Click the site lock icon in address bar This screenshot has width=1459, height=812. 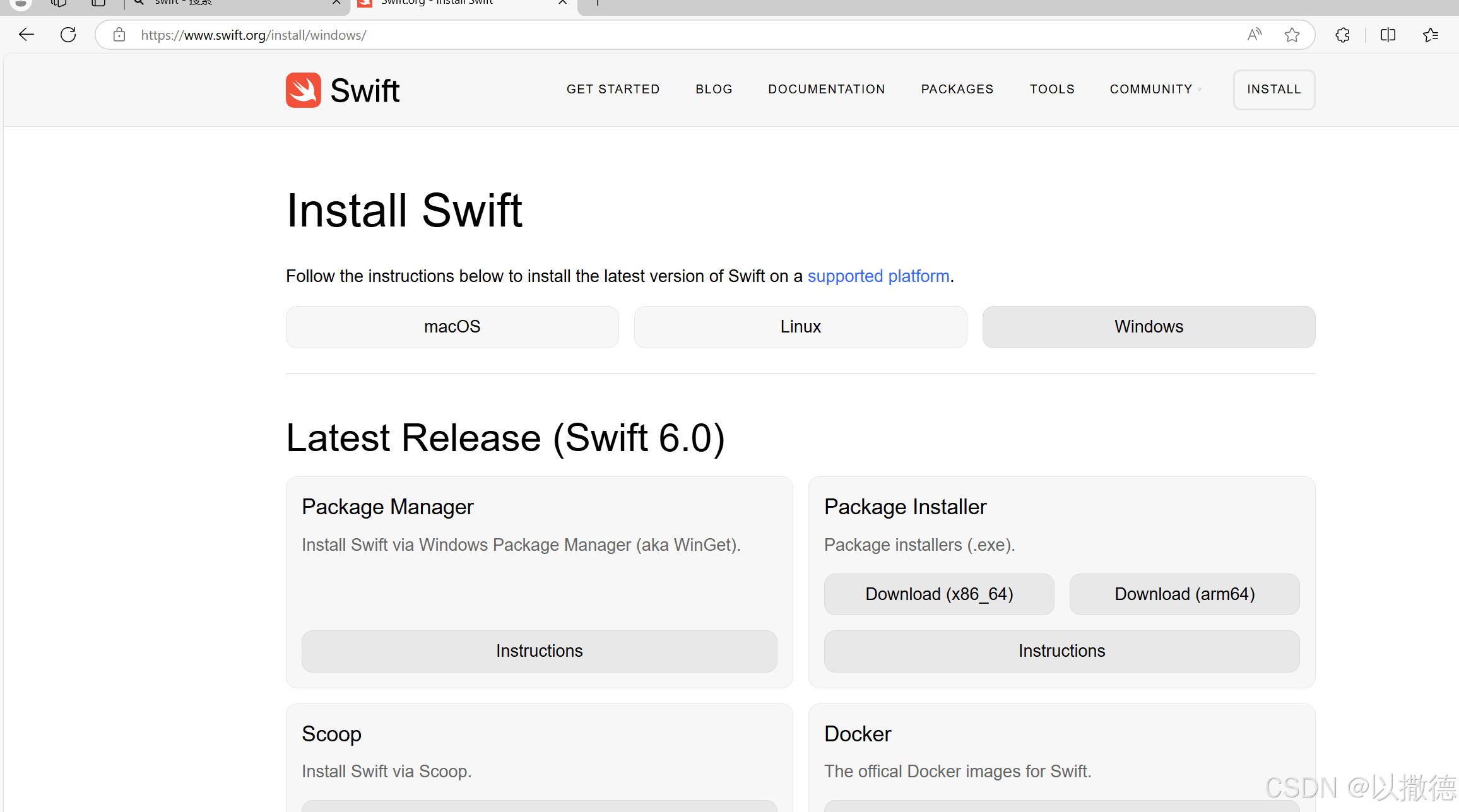(x=119, y=35)
